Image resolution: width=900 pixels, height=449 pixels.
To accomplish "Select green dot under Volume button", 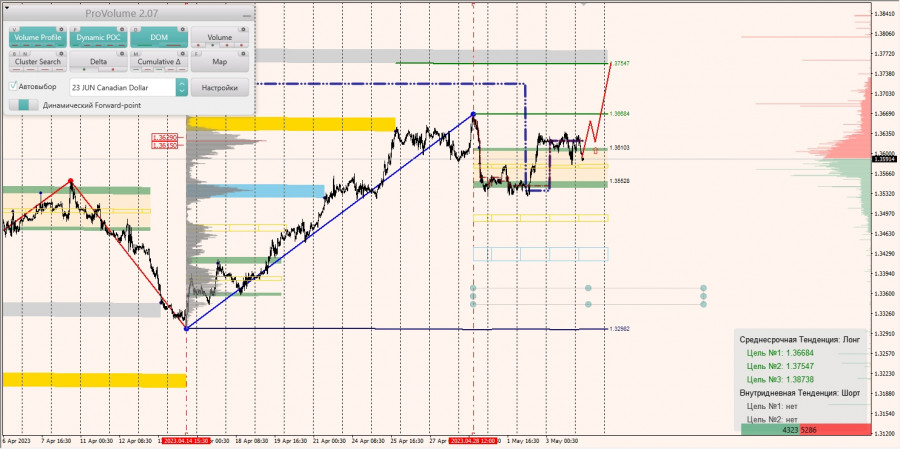I will tap(213, 44).
